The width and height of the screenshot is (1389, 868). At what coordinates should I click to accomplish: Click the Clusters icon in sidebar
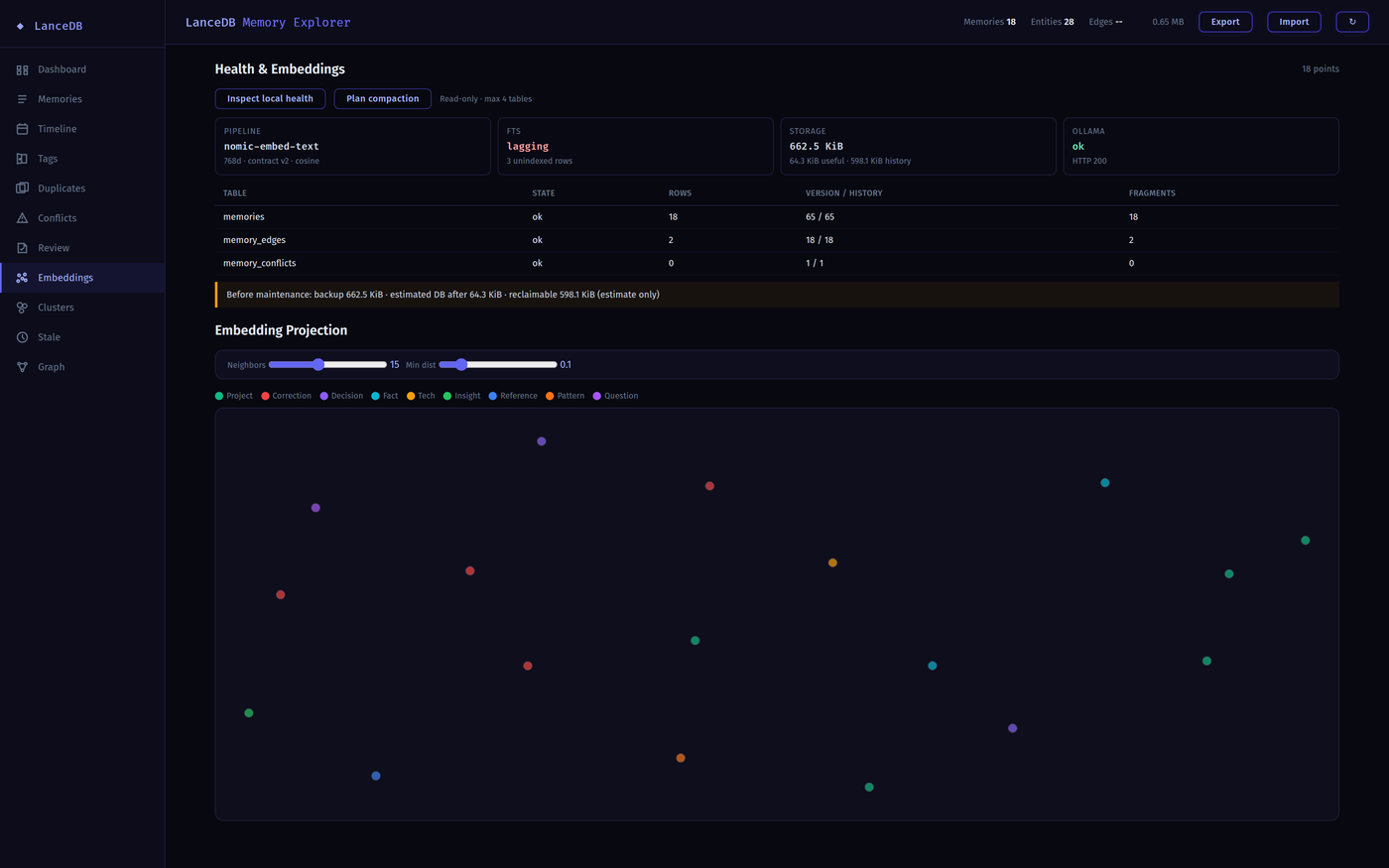tap(22, 308)
